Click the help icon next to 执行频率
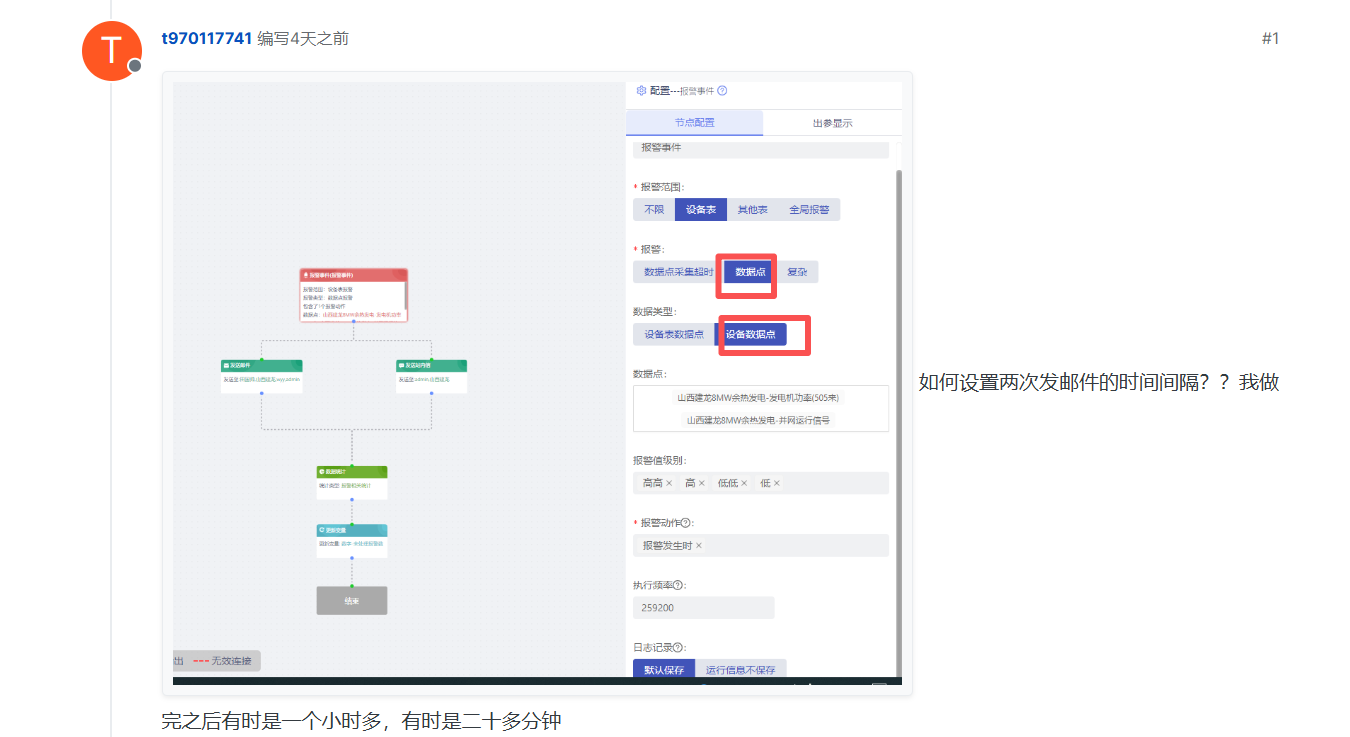1350x737 pixels. point(678,585)
